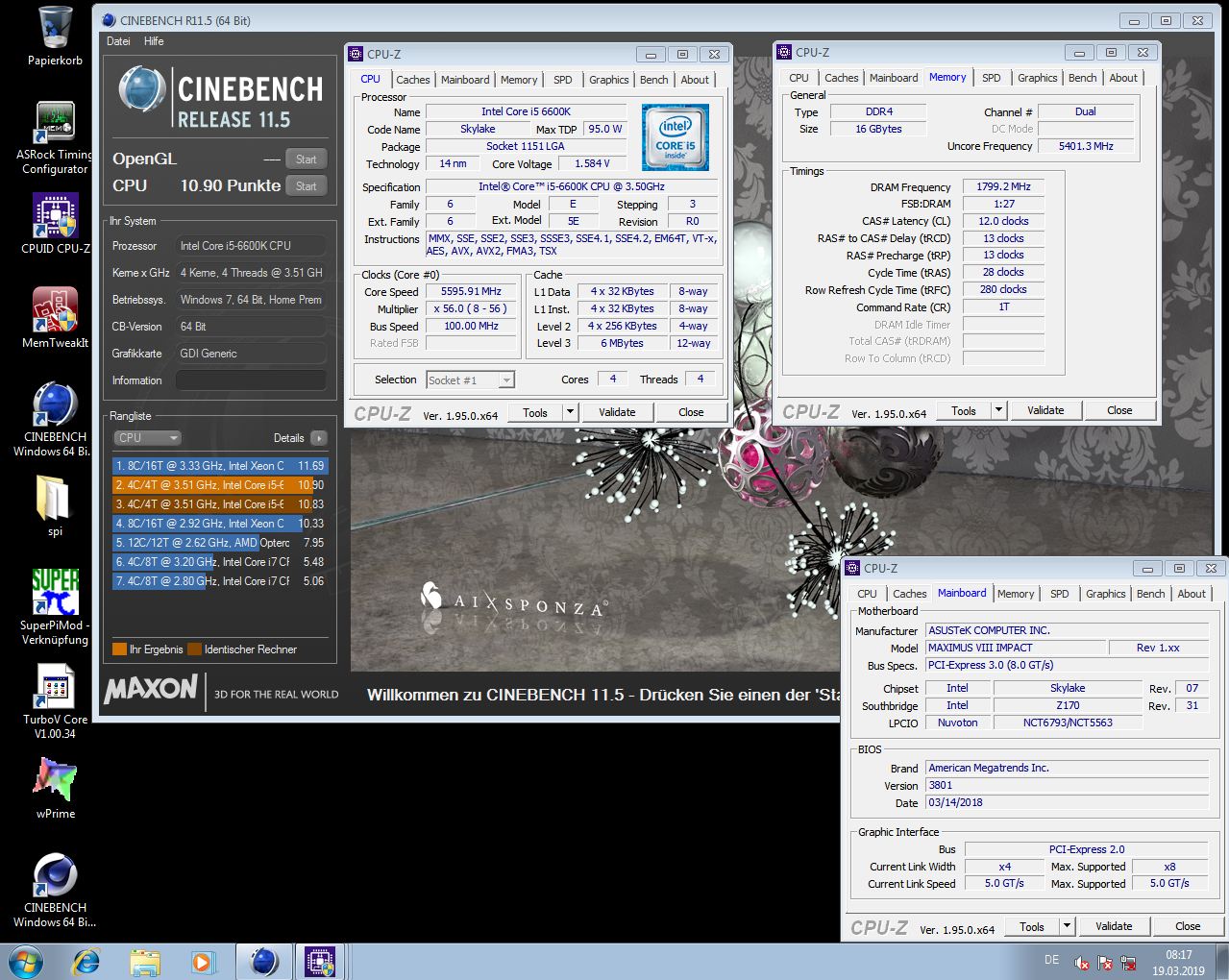The height and width of the screenshot is (980, 1229).
Task: Click the BIOS version 3801 field
Action: tap(1067, 785)
